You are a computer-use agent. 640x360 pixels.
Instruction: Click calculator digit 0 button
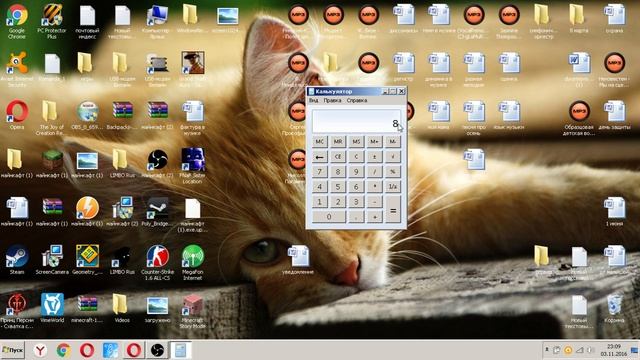point(329,217)
